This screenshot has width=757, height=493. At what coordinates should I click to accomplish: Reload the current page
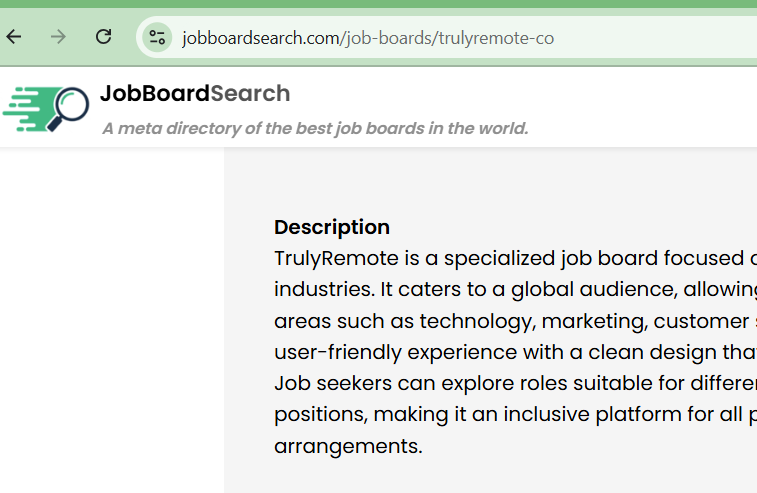[x=103, y=38]
